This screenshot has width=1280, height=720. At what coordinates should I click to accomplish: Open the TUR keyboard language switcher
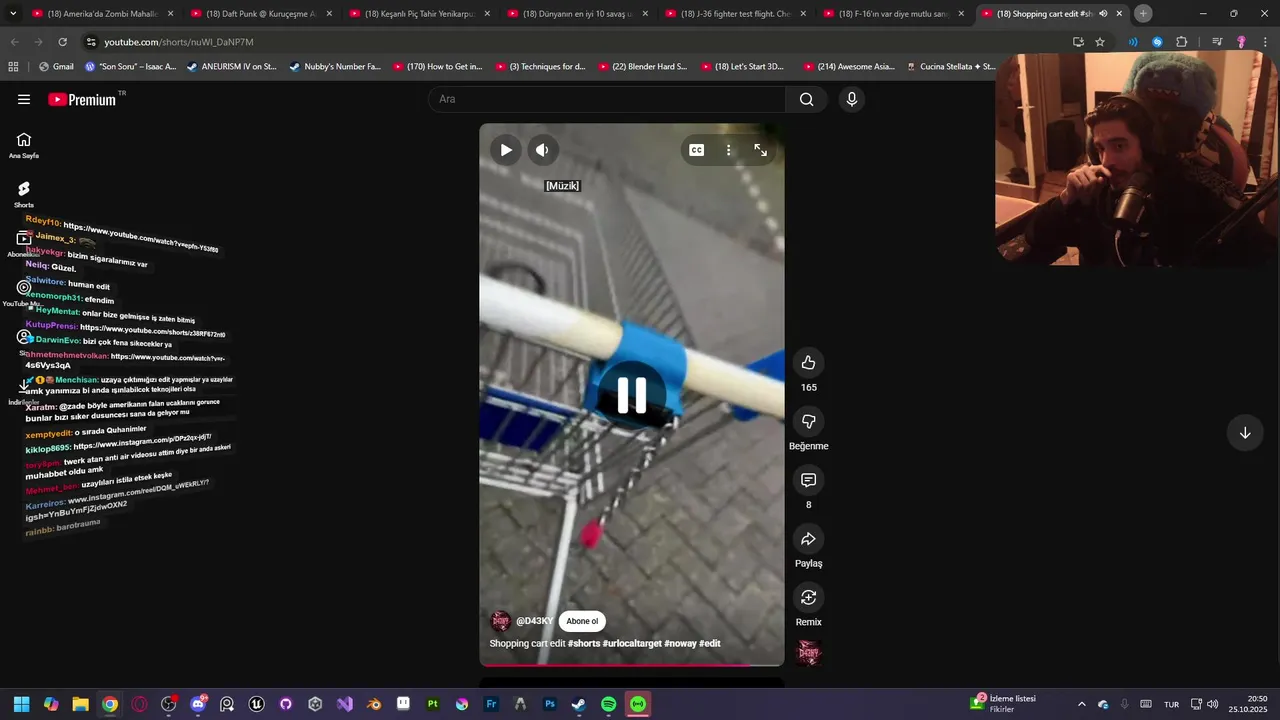tap(1171, 704)
